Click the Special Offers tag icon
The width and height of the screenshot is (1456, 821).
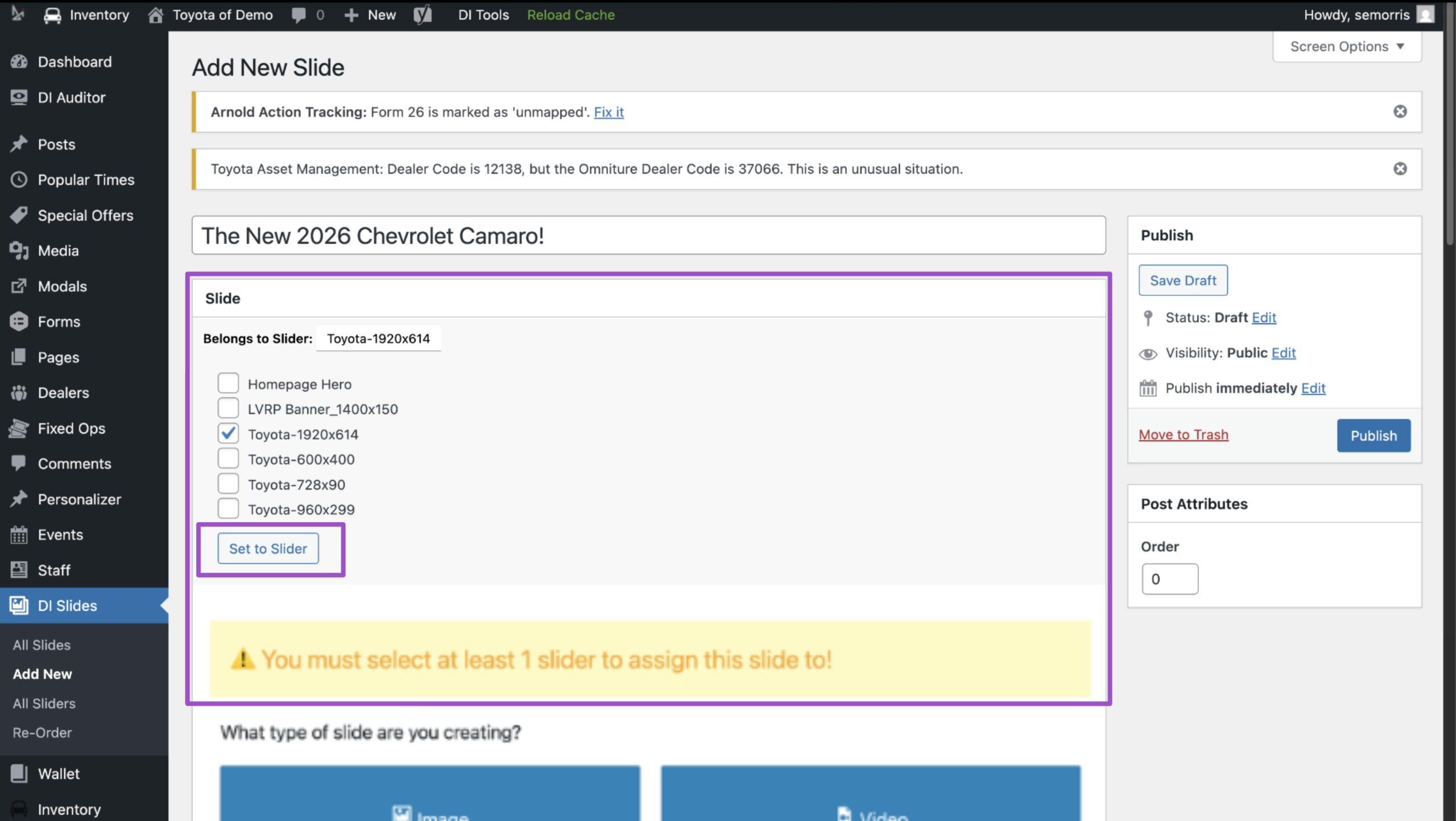[19, 215]
